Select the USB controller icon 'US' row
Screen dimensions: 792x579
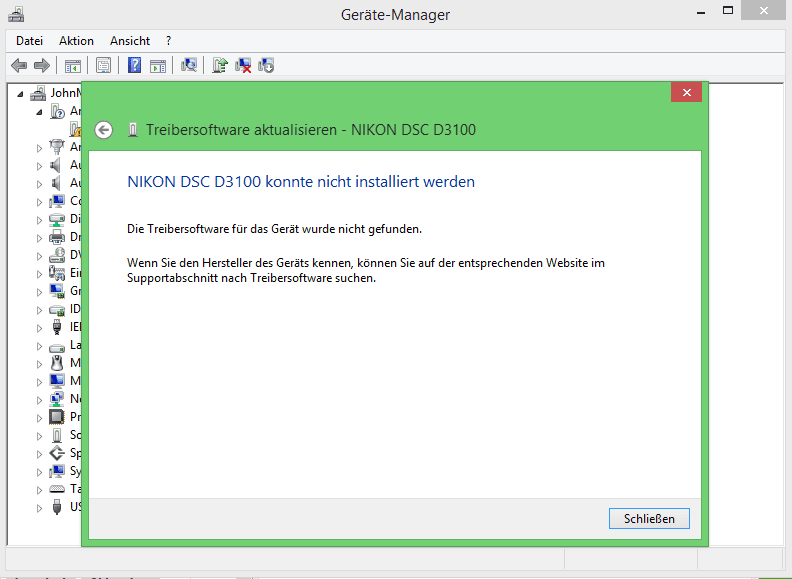point(57,507)
